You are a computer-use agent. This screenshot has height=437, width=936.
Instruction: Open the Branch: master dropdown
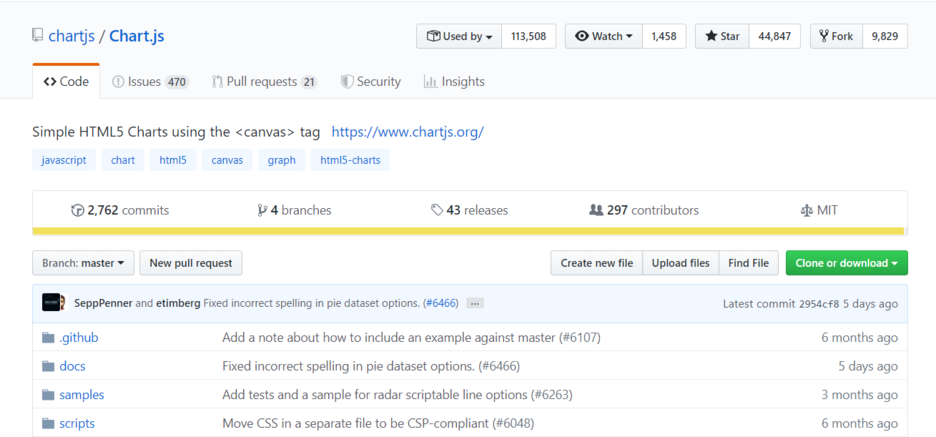coord(84,263)
